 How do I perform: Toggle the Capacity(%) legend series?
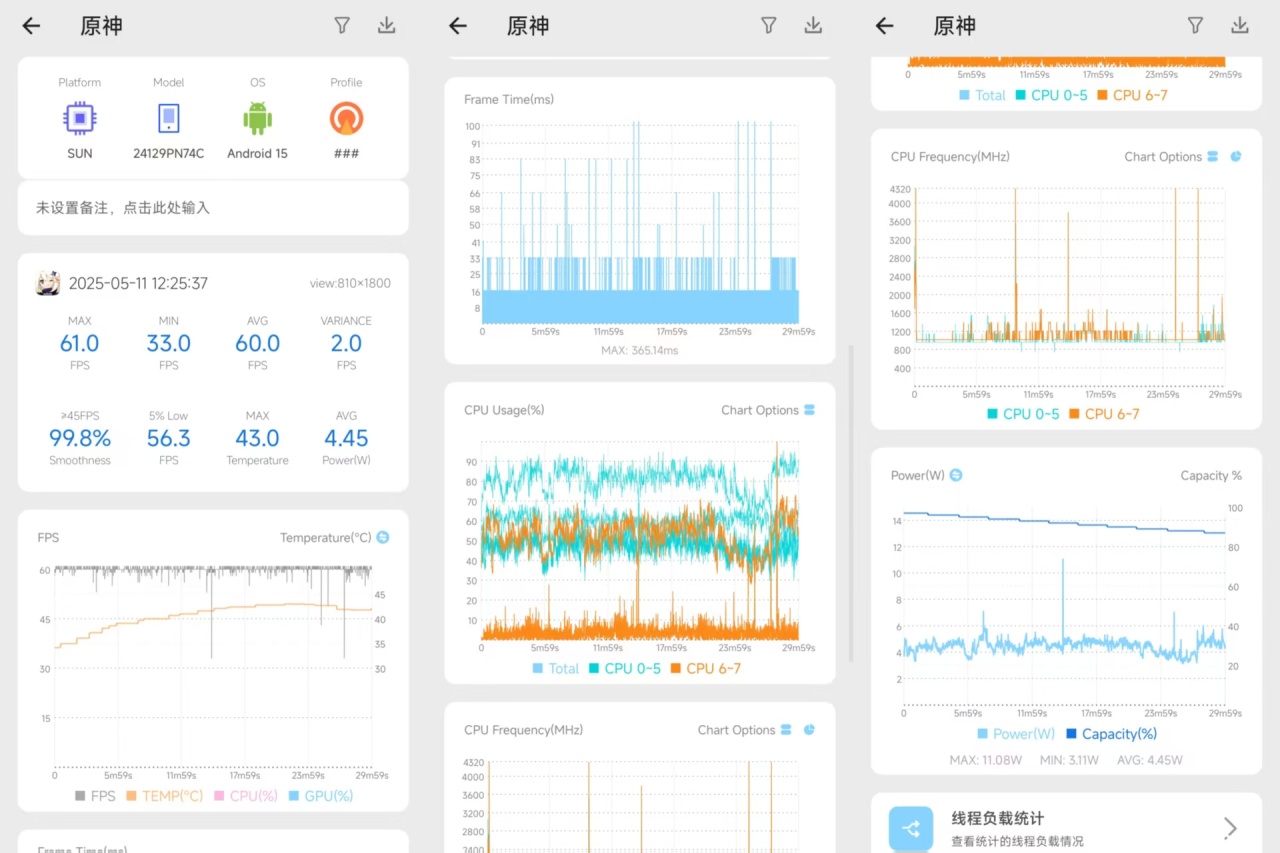coord(1110,734)
